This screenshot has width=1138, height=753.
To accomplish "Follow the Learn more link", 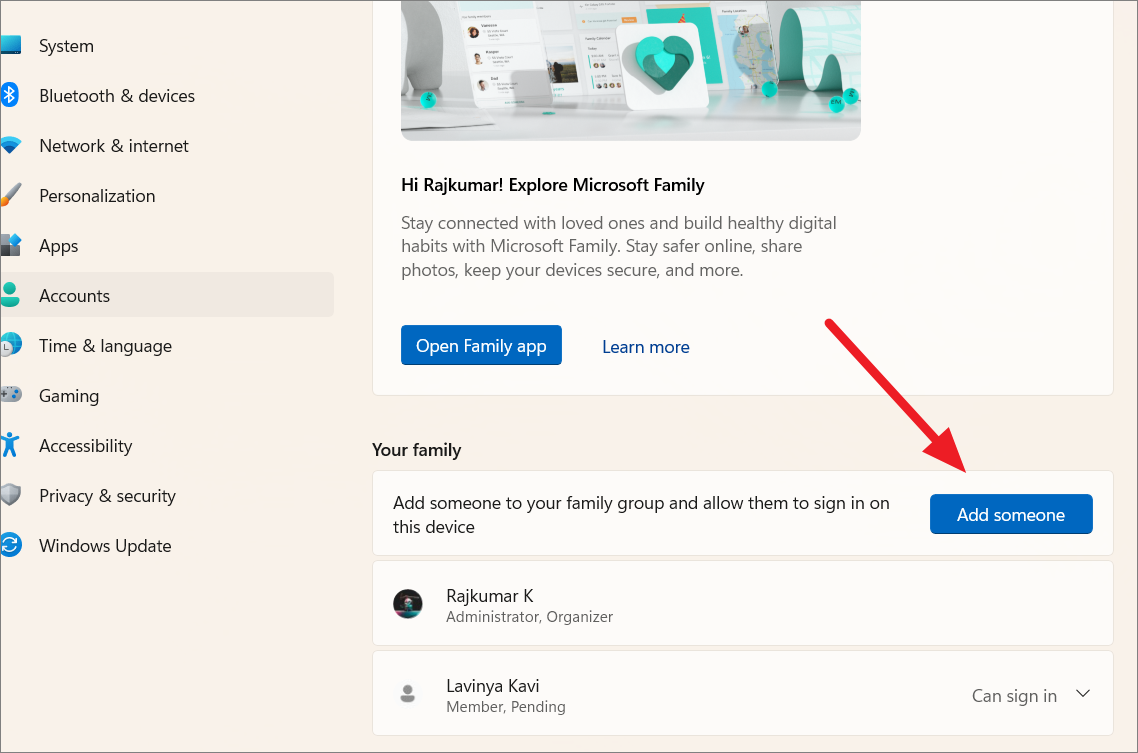I will click(646, 347).
